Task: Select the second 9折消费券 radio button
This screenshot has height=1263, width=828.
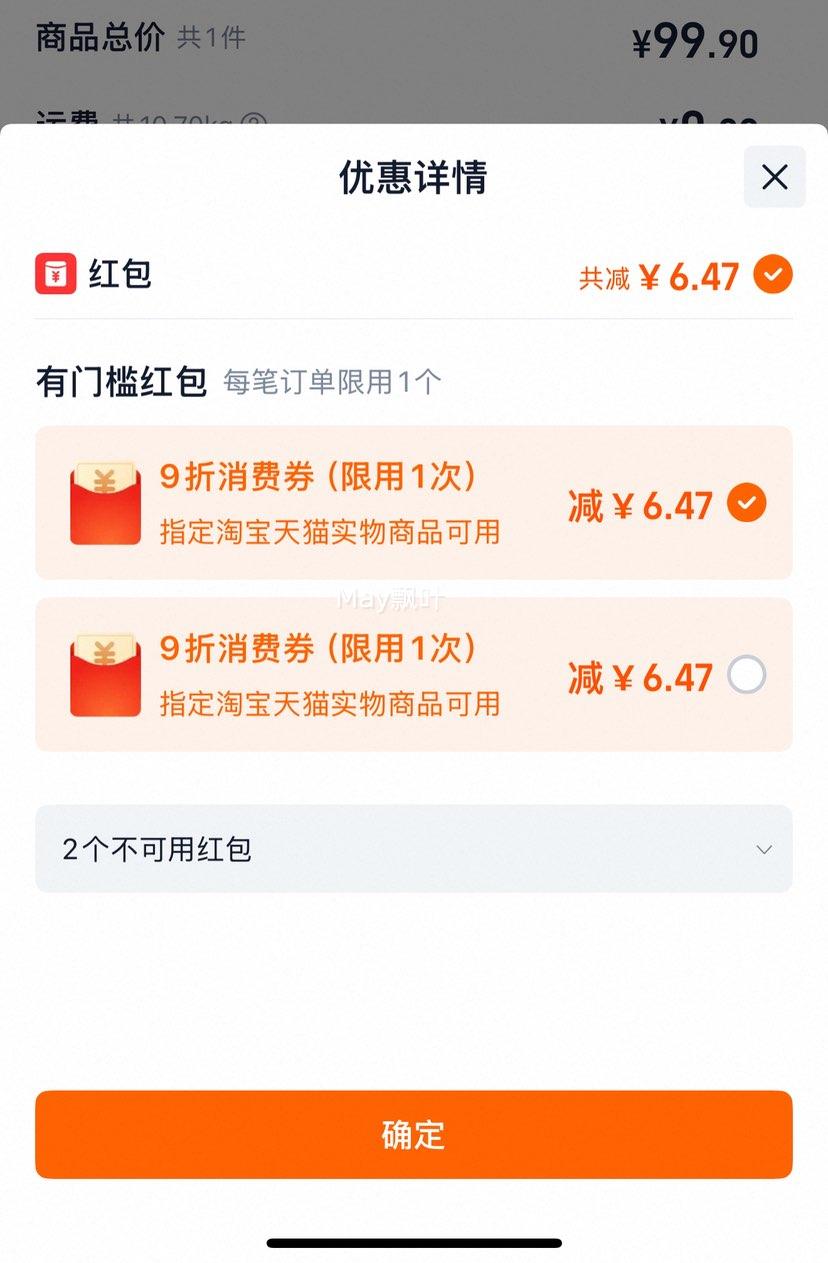Action: click(747, 675)
